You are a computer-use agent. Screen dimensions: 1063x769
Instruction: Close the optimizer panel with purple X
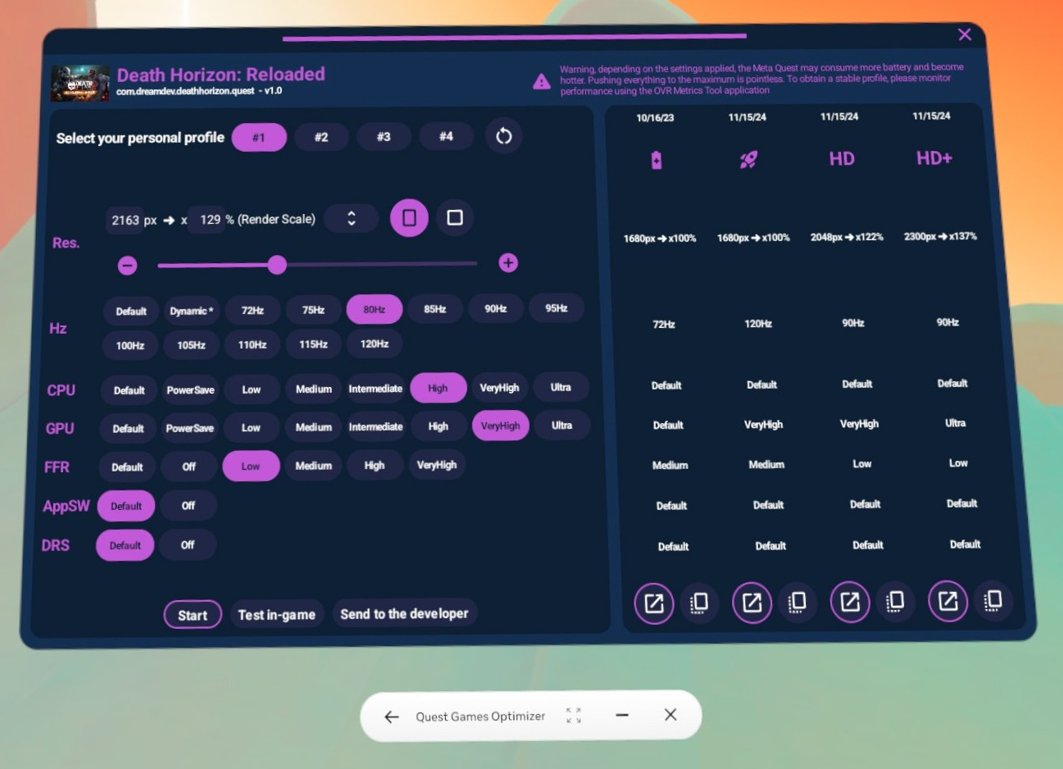pyautogui.click(x=964, y=35)
